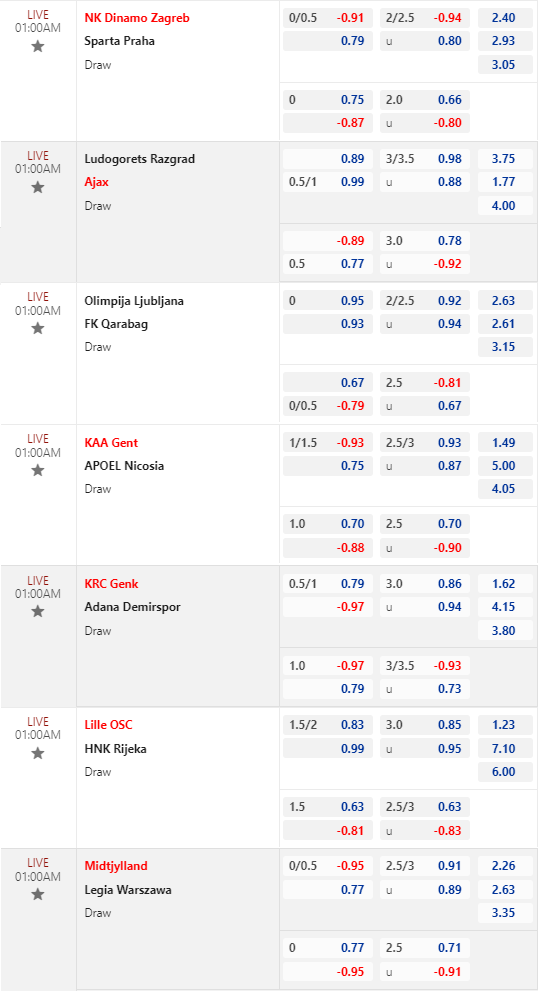Viewport: 538px width, 991px height.
Task: Pick under 3.0 at 0.95 in Lille match
Action: [x=425, y=749]
